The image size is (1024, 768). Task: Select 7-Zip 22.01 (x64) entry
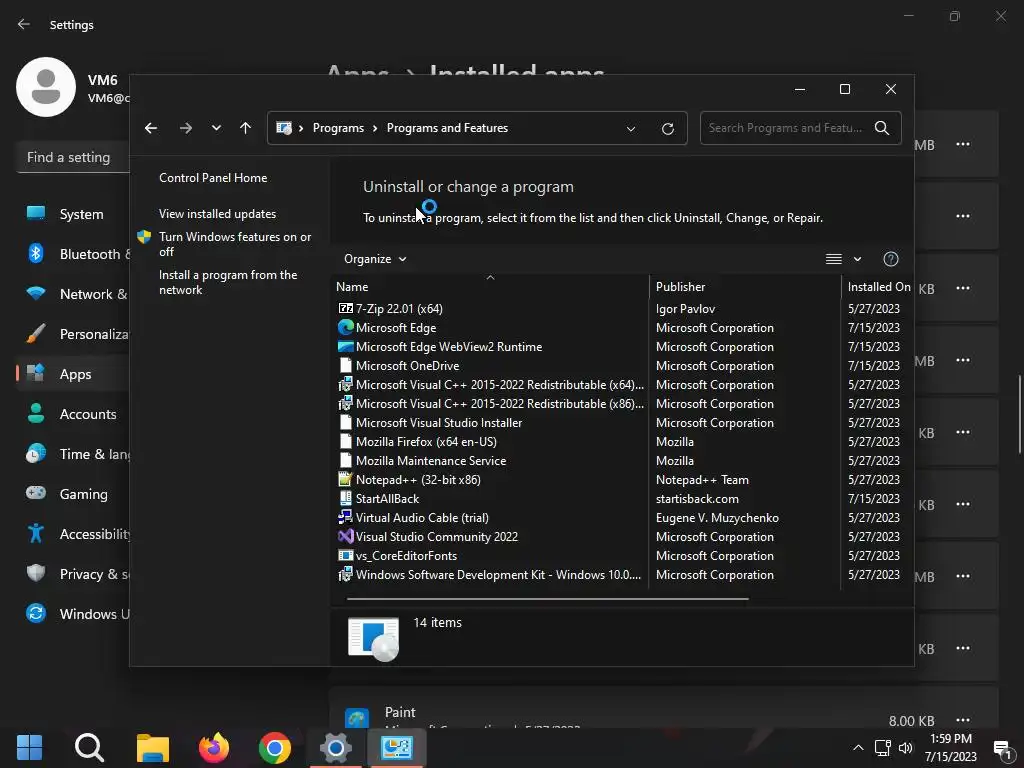click(x=399, y=308)
